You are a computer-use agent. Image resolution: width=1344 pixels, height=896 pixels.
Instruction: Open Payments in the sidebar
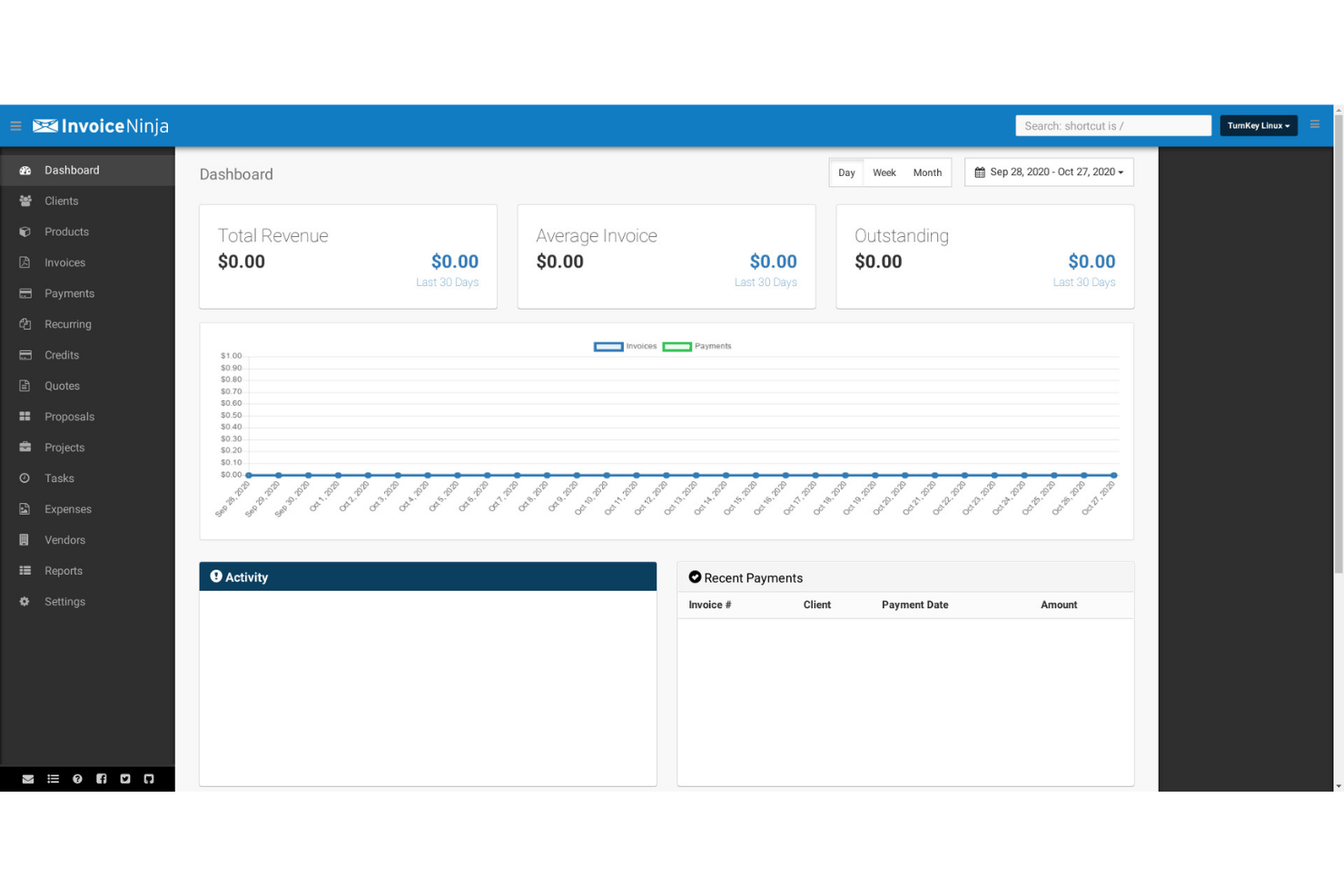(87, 293)
